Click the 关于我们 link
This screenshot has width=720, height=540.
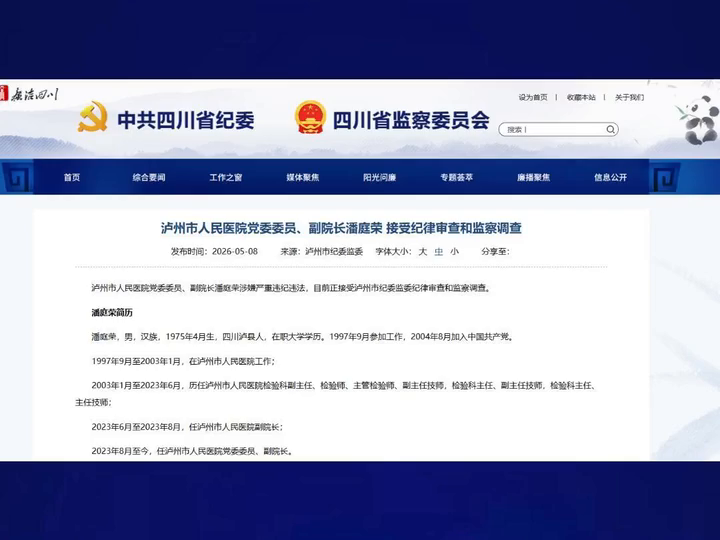point(630,97)
